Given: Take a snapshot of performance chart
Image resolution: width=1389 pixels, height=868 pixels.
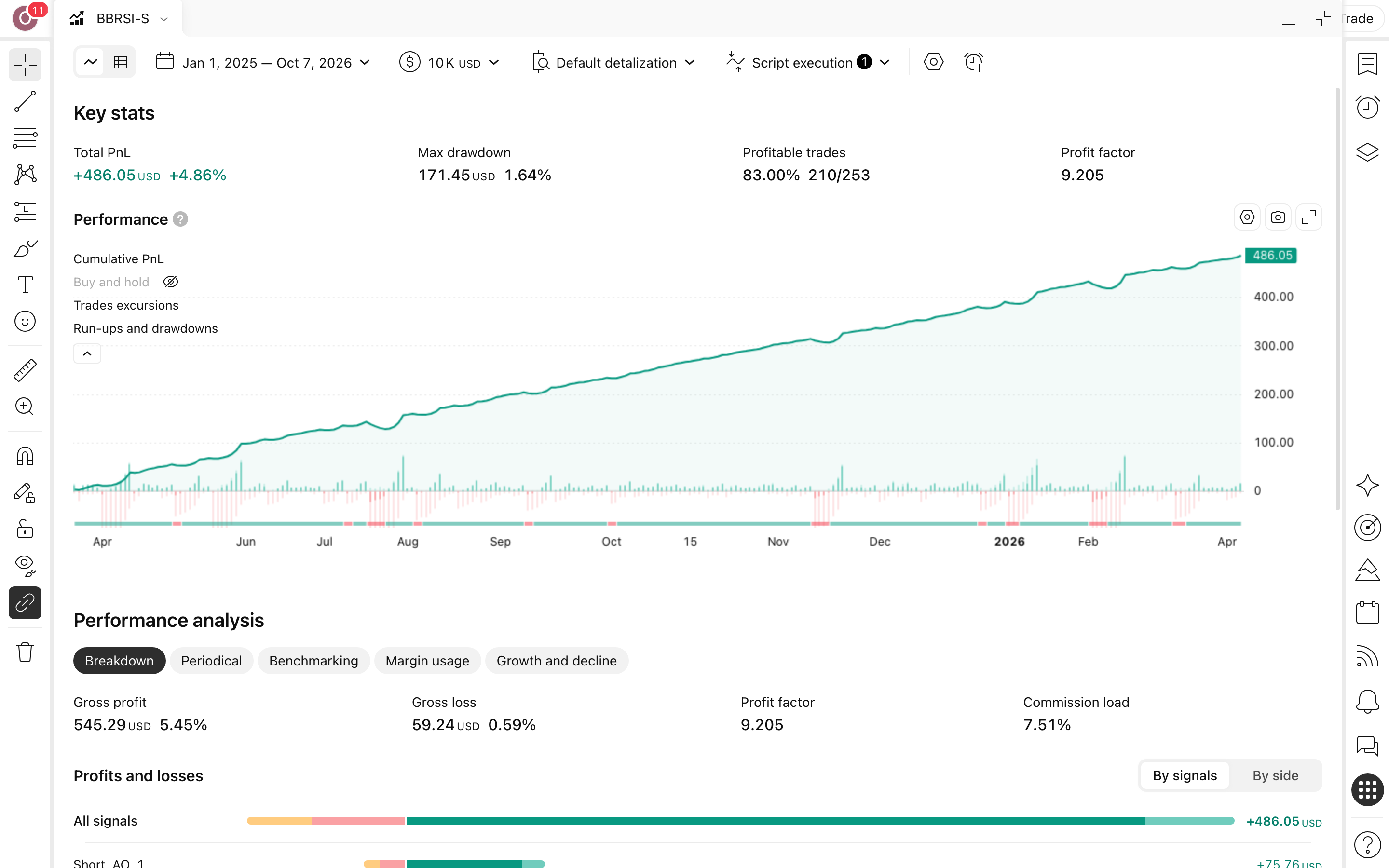Looking at the screenshot, I should click(1278, 217).
